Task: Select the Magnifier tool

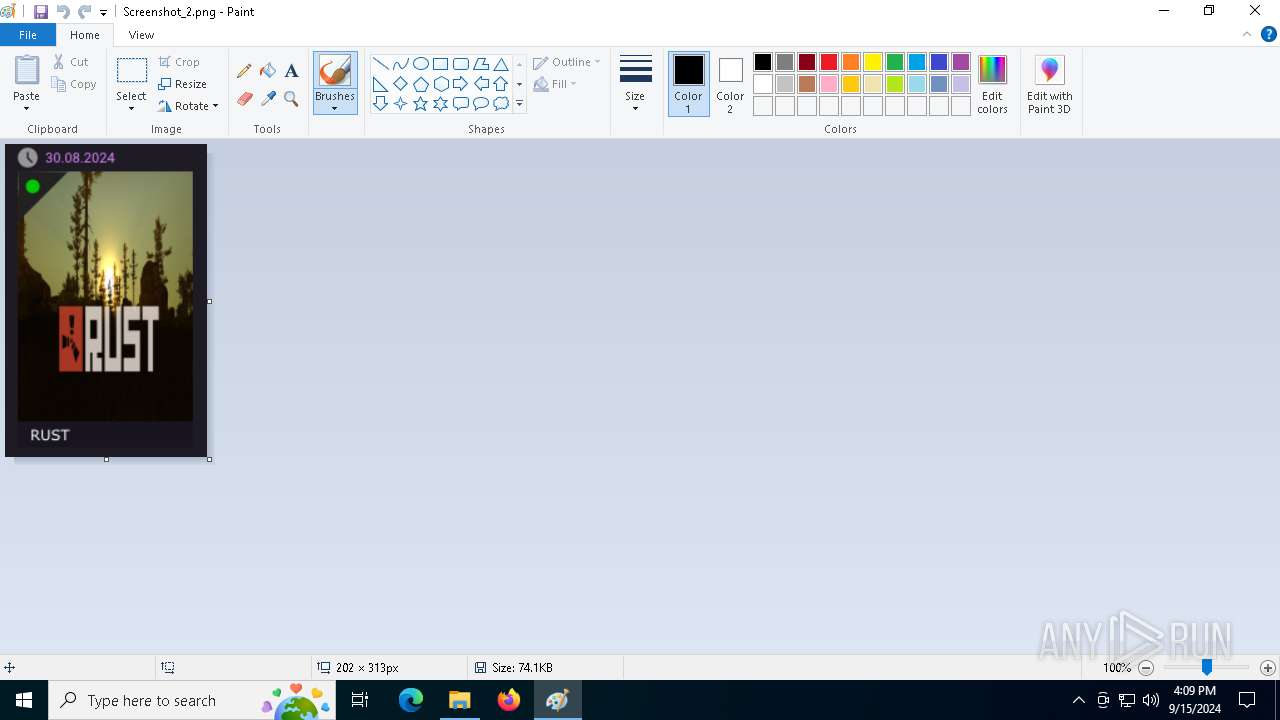Action: pyautogui.click(x=291, y=99)
